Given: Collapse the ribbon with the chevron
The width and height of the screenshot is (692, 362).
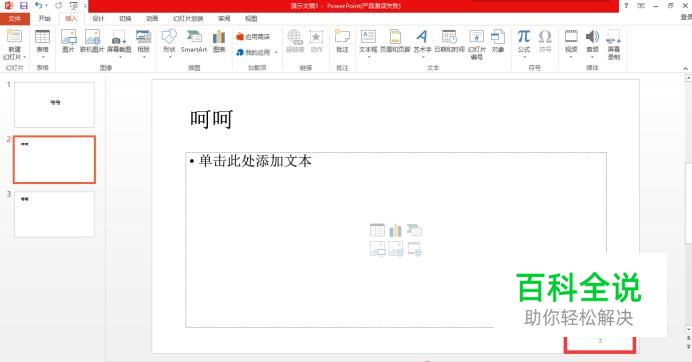Looking at the screenshot, I should click(685, 68).
